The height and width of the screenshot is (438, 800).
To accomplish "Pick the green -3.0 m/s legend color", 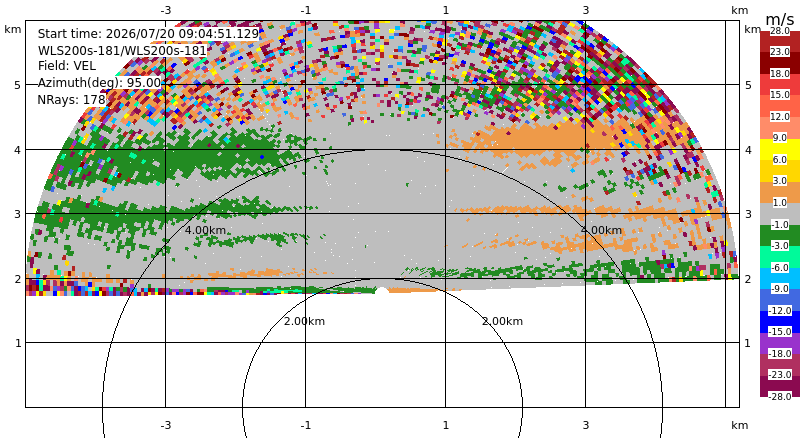I will 780,235.
